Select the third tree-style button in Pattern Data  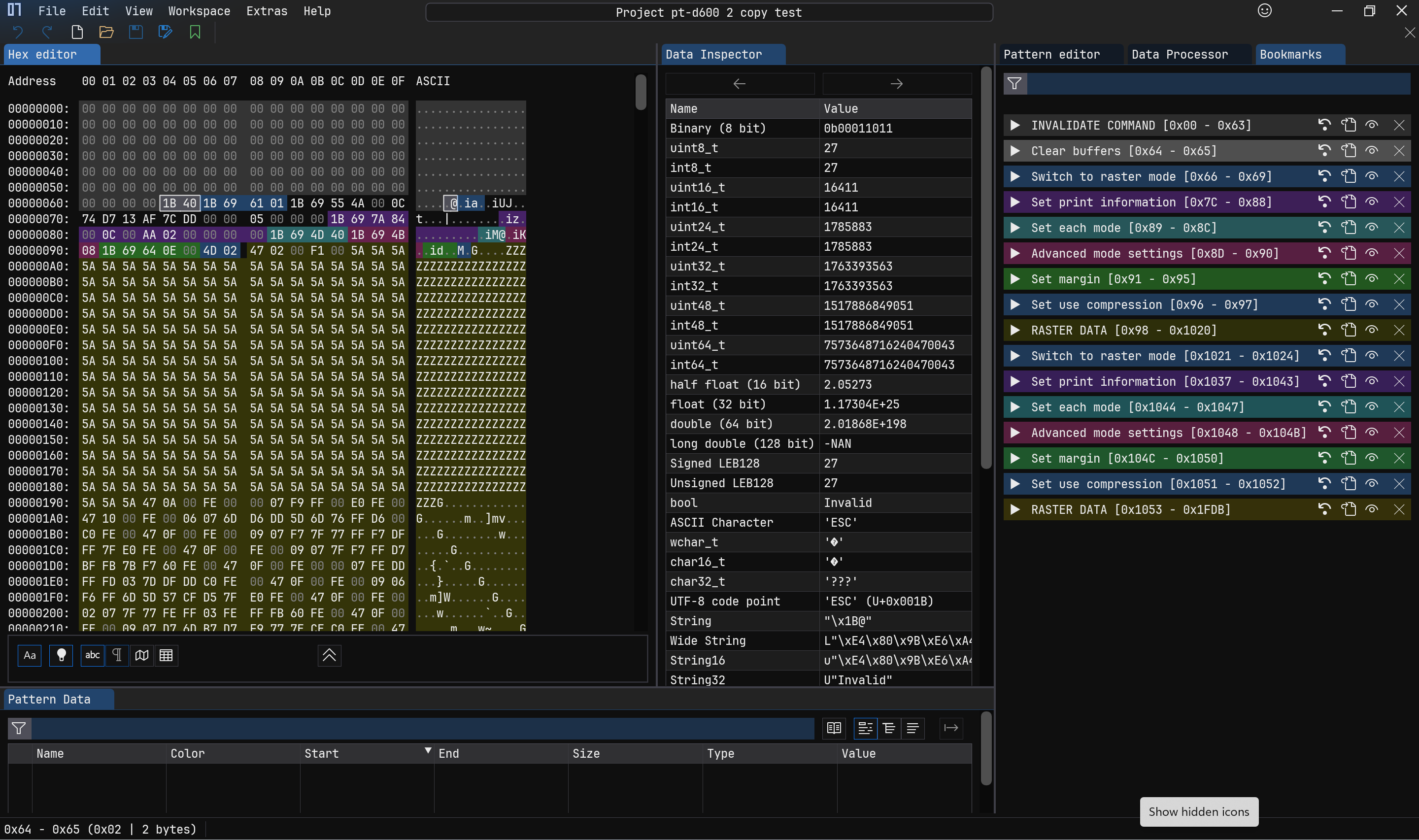[x=913, y=729]
